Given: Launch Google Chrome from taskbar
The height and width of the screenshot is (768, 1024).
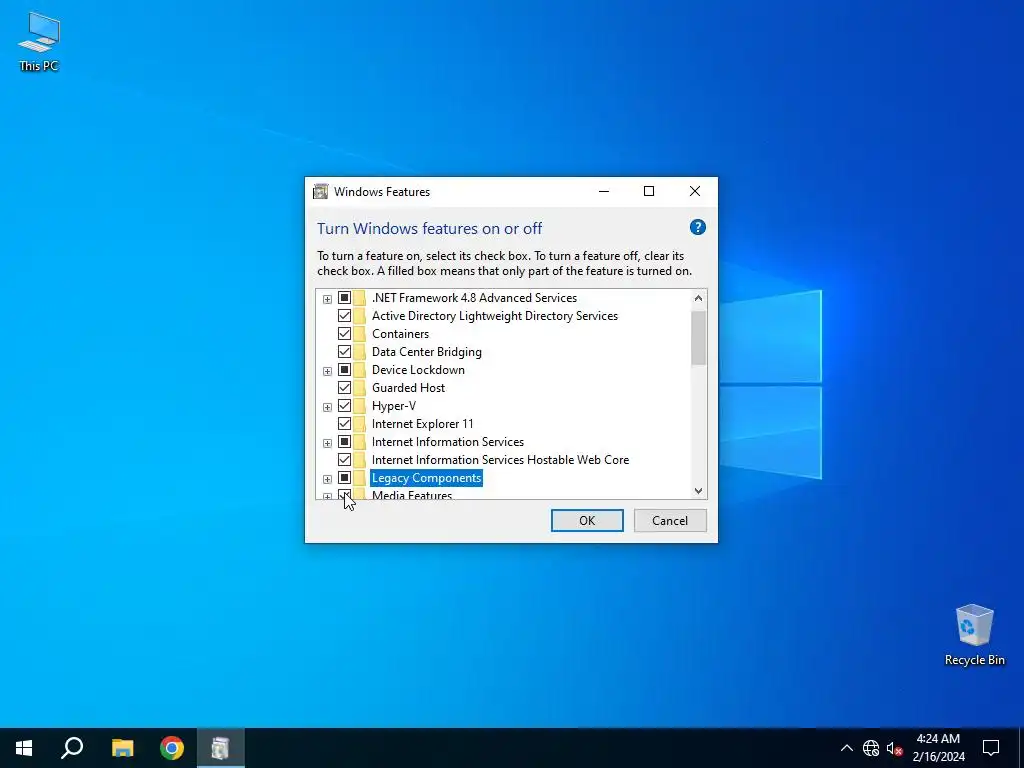Looking at the screenshot, I should click(172, 748).
